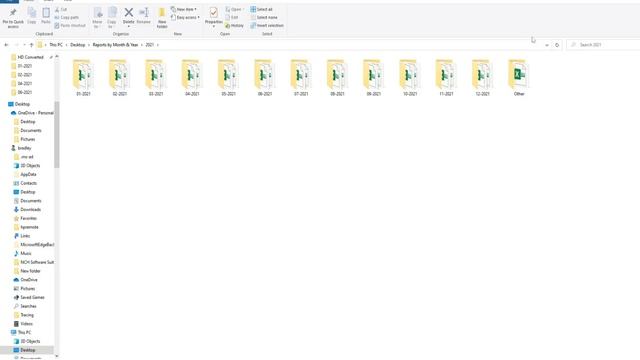Click This PC in navigation pane
This screenshot has width=640, height=360.
point(20,332)
